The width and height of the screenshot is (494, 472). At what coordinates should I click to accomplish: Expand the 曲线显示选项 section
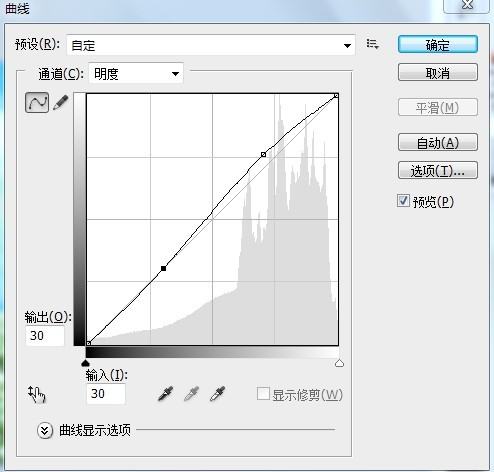point(45,430)
